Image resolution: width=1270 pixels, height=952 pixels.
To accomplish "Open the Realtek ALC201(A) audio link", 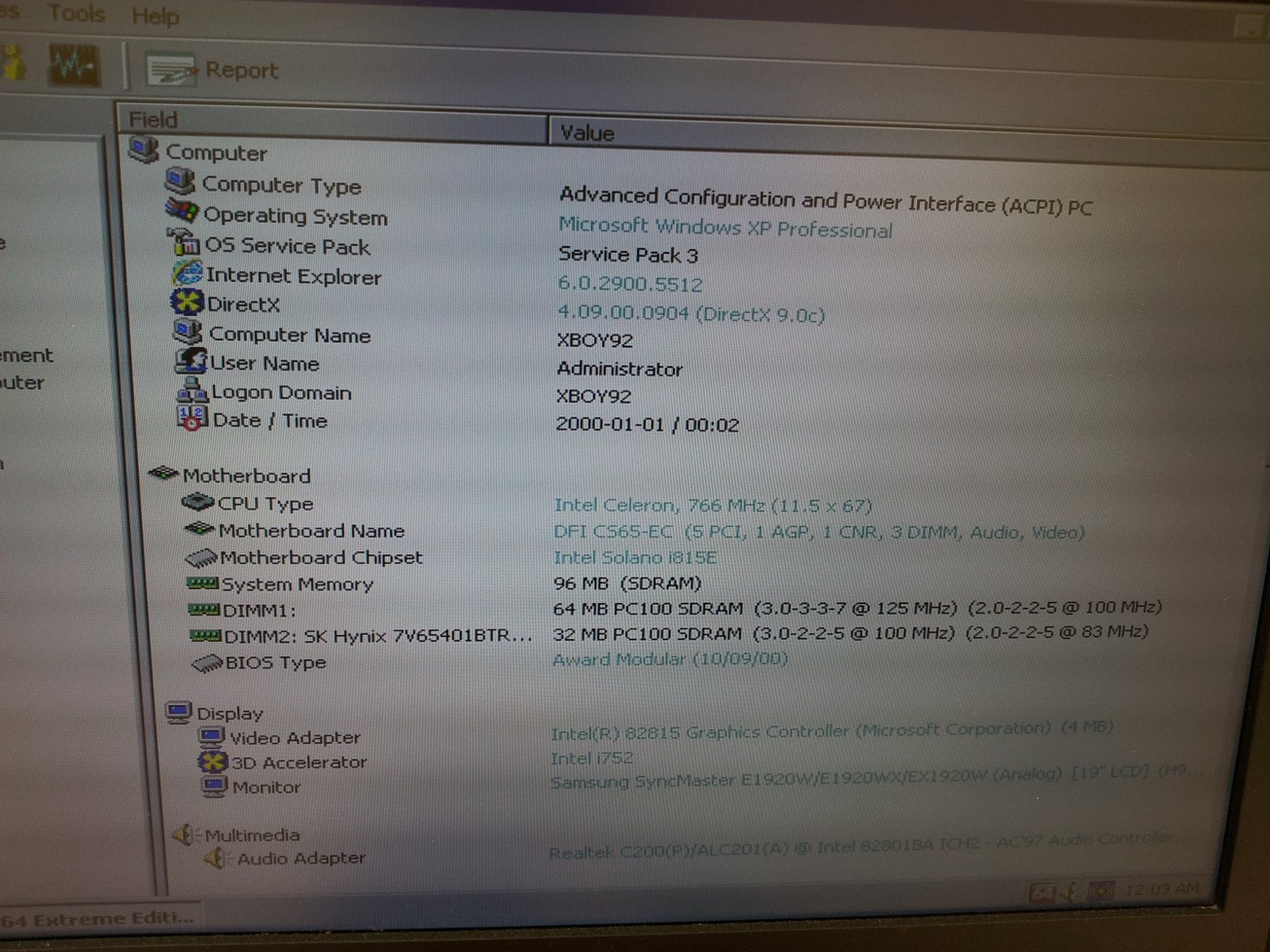I will pyautogui.click(x=870, y=846).
